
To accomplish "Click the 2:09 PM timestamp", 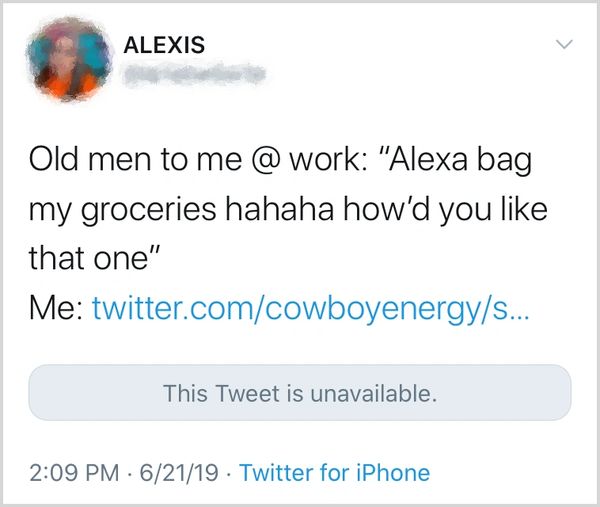I will click(x=71, y=472).
